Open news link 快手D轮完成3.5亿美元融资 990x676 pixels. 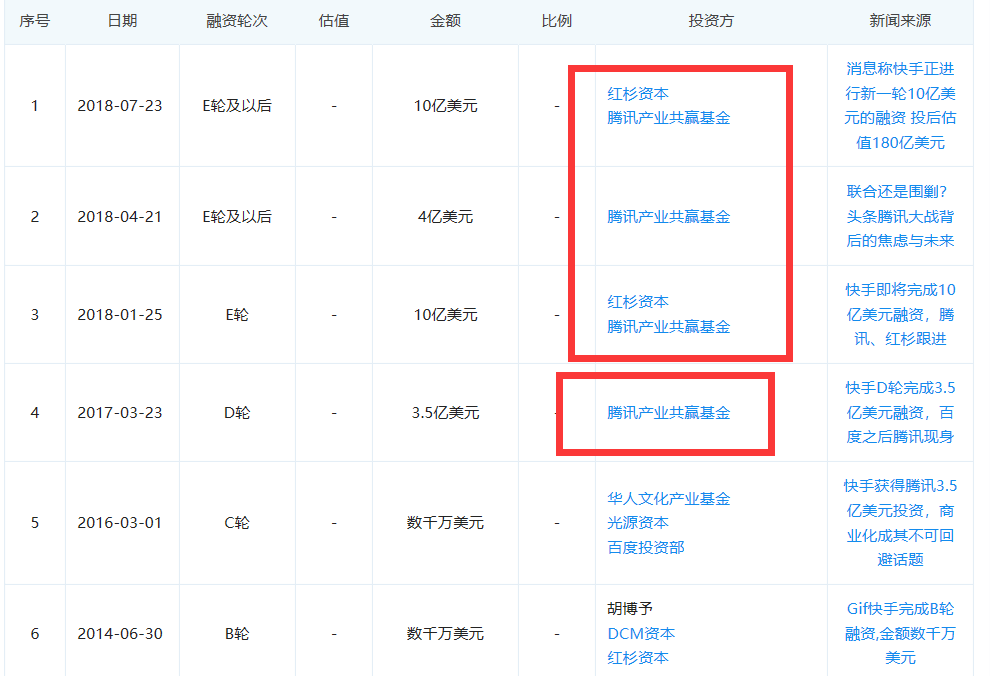pos(900,412)
